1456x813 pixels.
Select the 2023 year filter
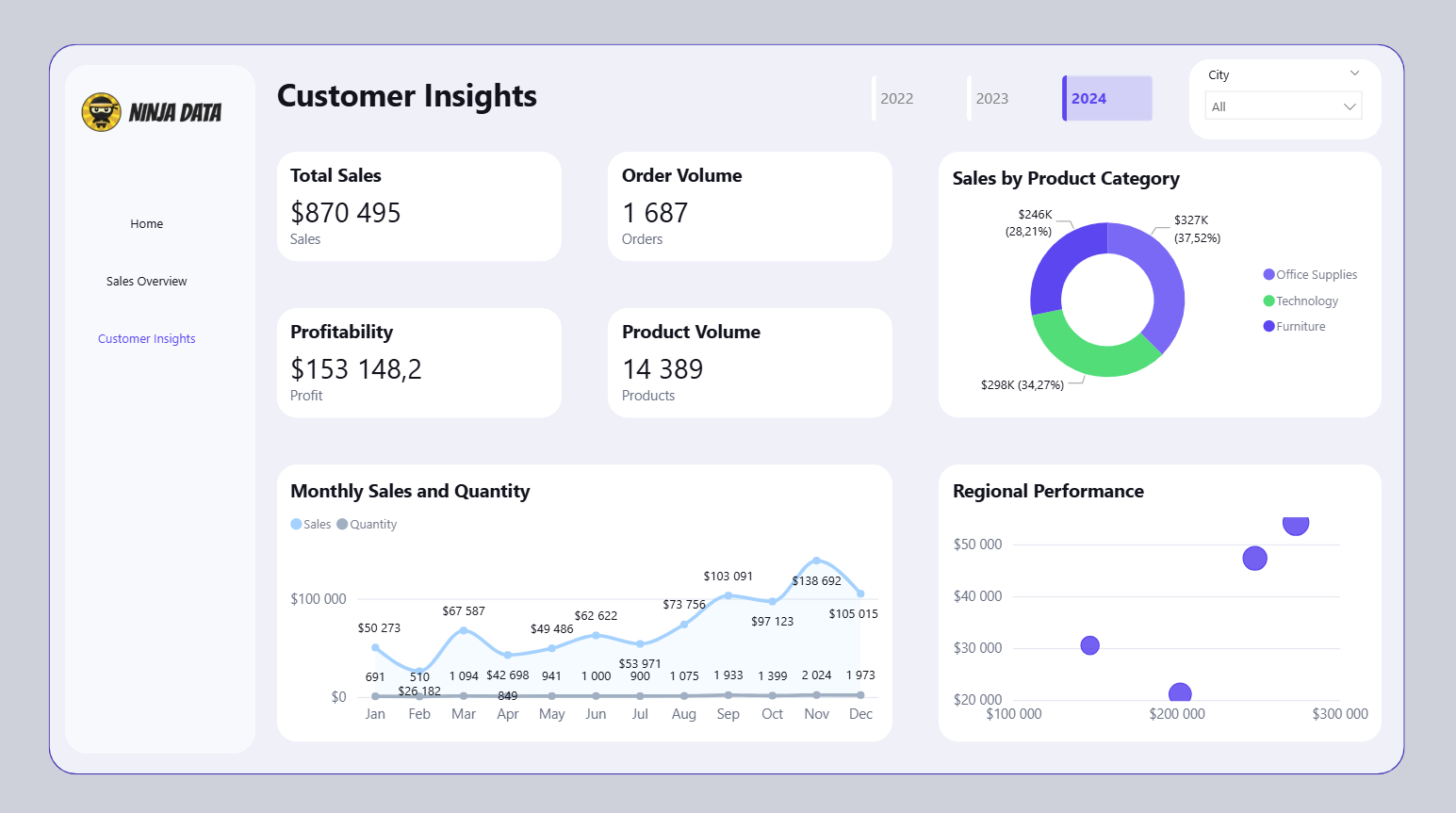point(992,99)
